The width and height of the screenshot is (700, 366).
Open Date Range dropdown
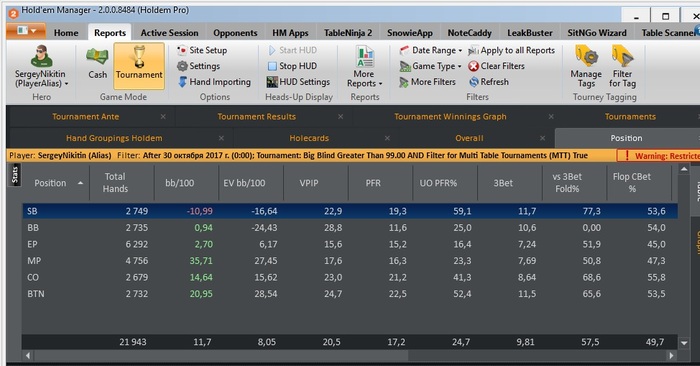coord(431,50)
